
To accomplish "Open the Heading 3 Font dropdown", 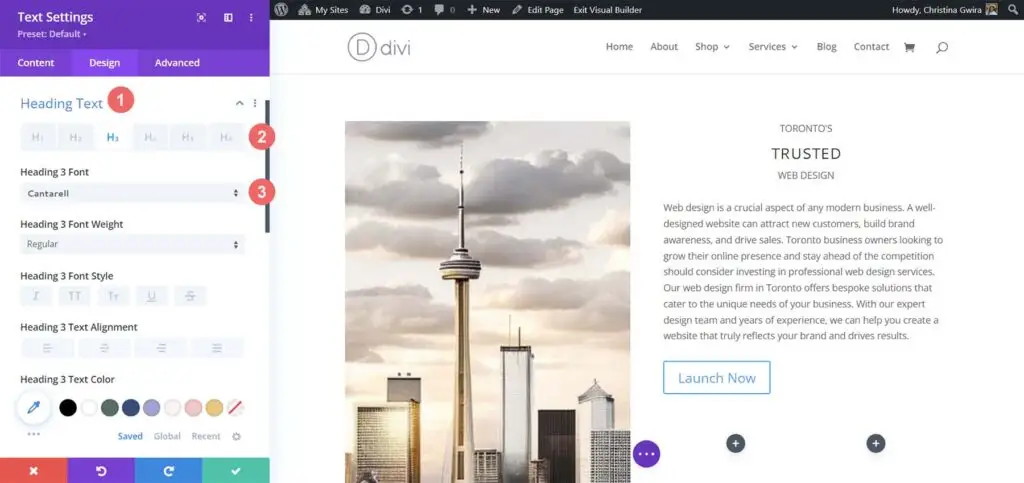I will pos(133,193).
